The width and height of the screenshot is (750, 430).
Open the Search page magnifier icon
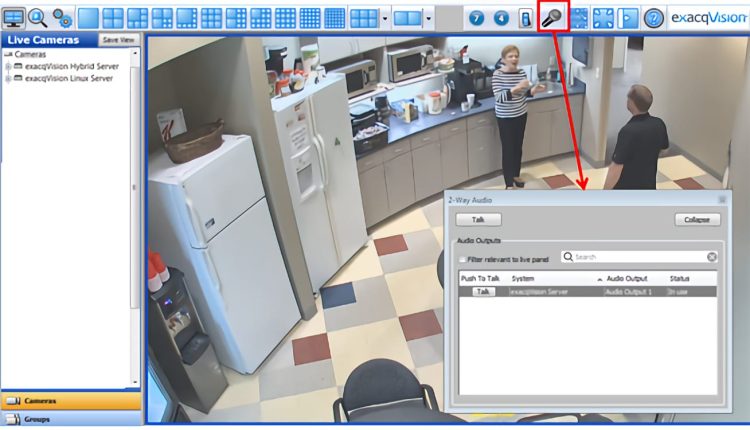[37, 18]
